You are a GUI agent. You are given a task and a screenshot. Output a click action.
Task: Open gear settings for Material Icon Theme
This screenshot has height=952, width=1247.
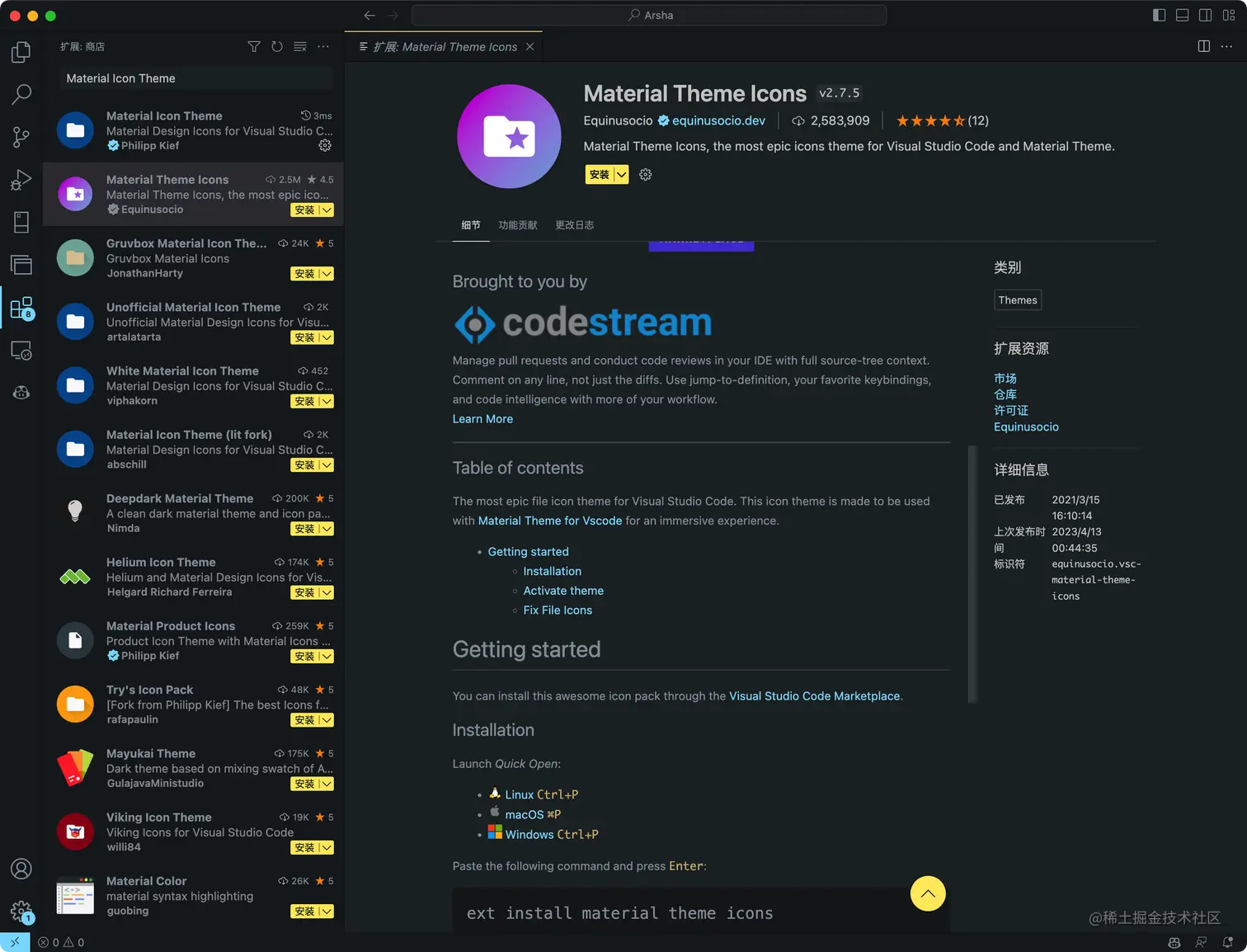[x=325, y=145]
